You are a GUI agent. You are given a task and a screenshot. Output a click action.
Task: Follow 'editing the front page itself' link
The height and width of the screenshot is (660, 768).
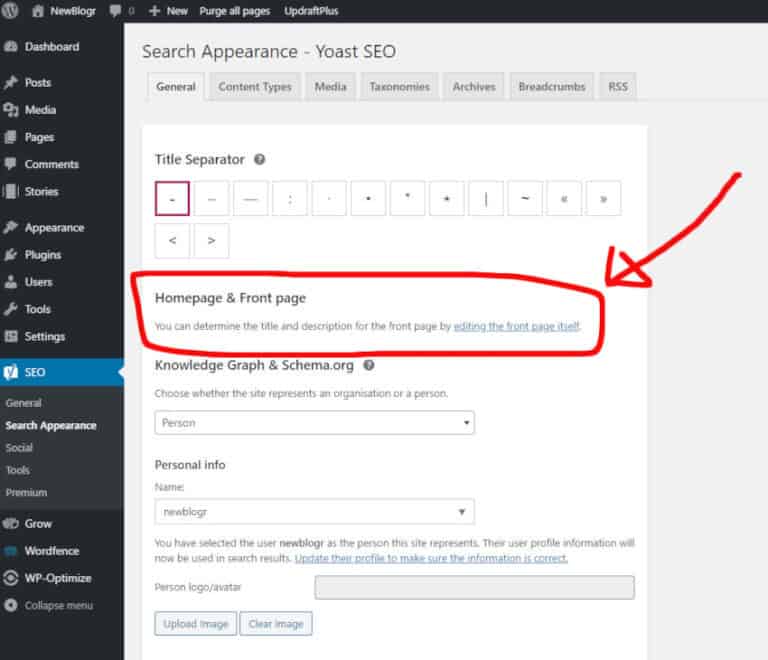(517, 326)
